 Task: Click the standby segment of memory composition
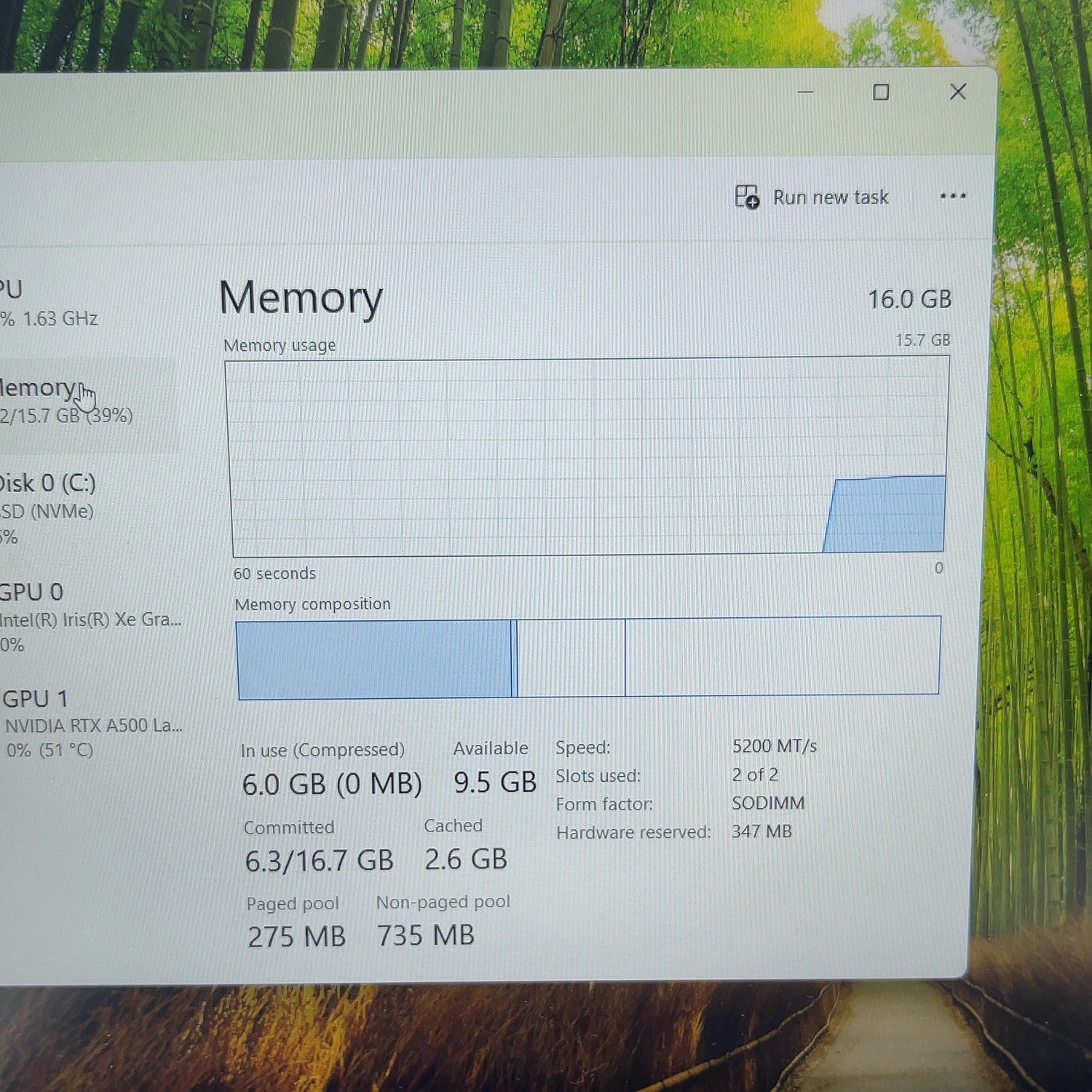point(571,658)
